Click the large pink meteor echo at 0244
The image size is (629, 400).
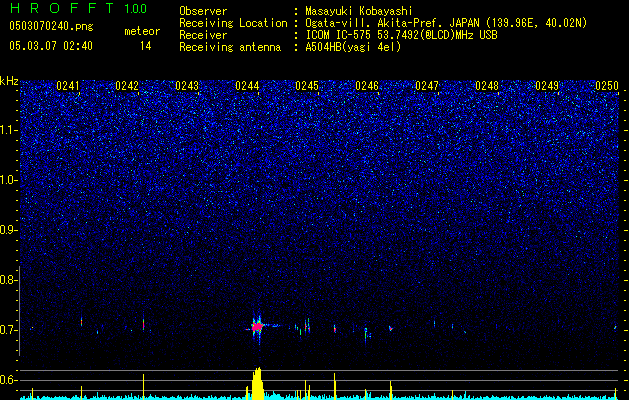pos(257,327)
